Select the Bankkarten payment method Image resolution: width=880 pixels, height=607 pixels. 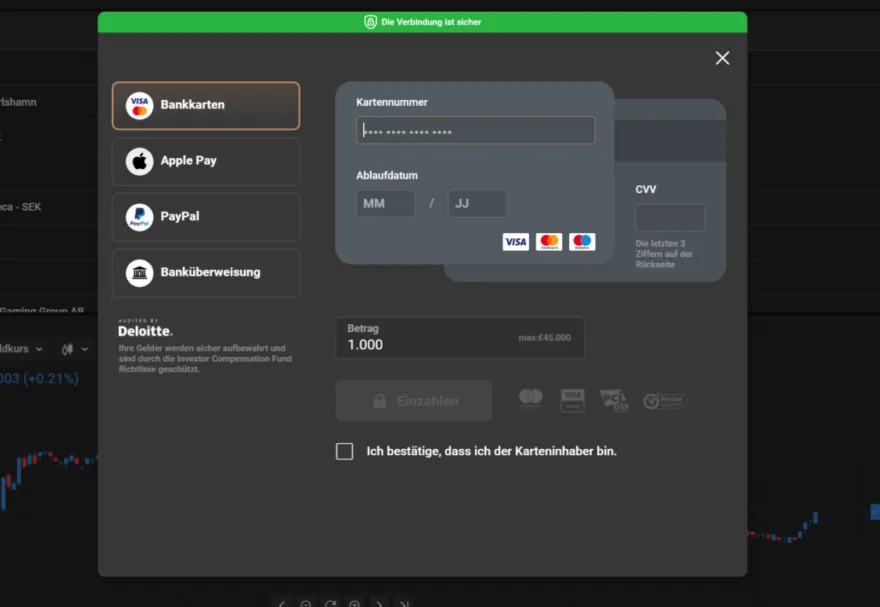point(206,105)
